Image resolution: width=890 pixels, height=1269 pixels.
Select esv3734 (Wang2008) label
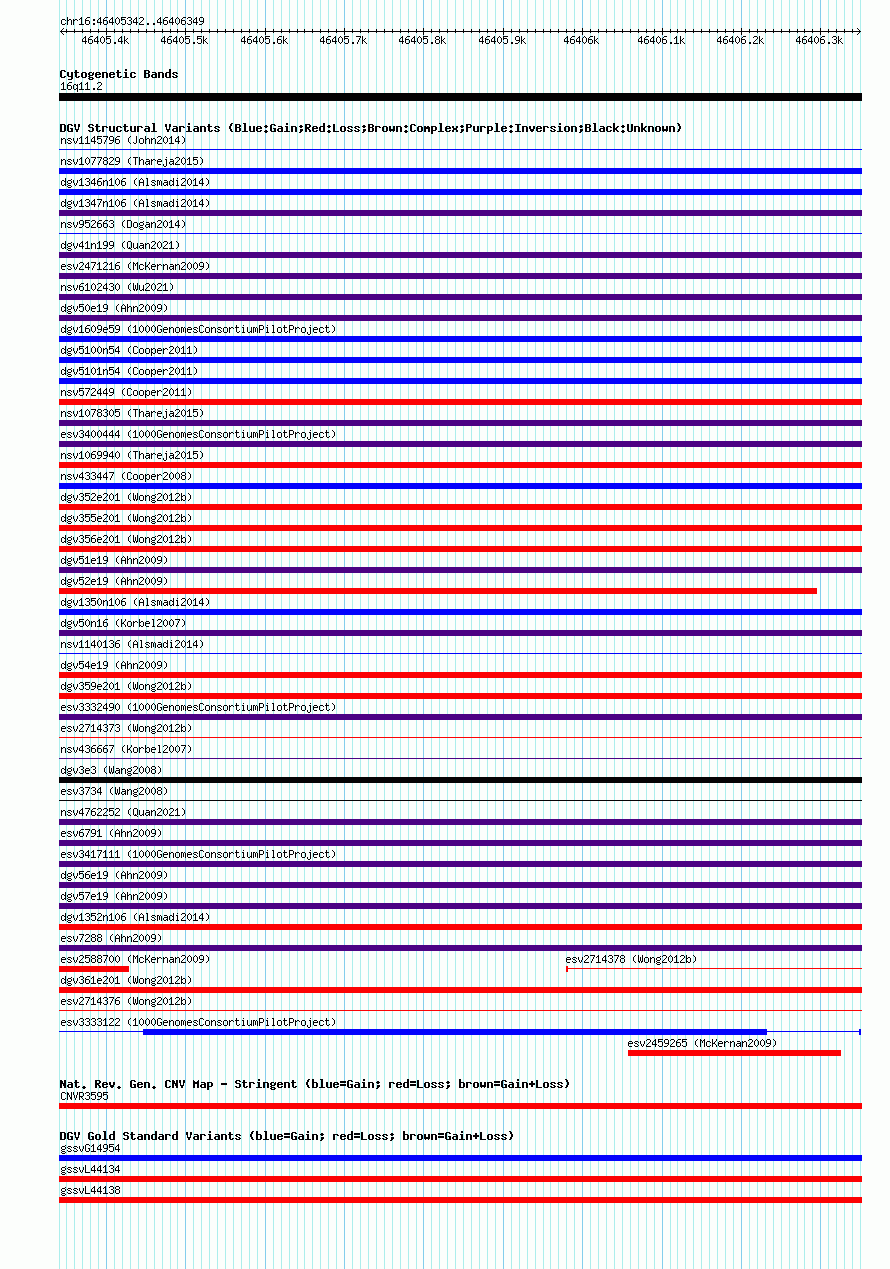pyautogui.click(x=114, y=791)
